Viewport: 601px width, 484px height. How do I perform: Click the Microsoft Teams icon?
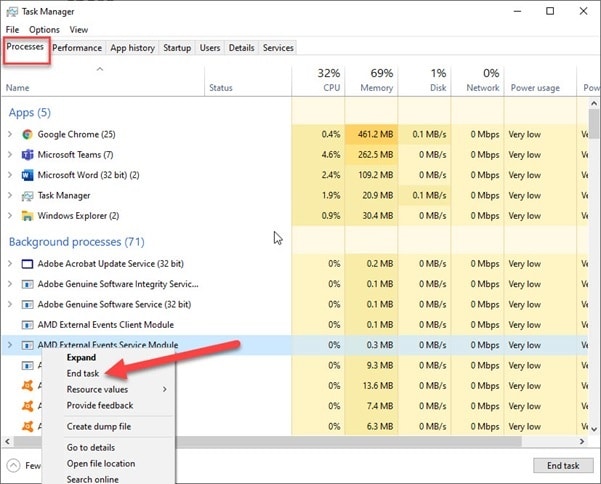click(x=27, y=155)
